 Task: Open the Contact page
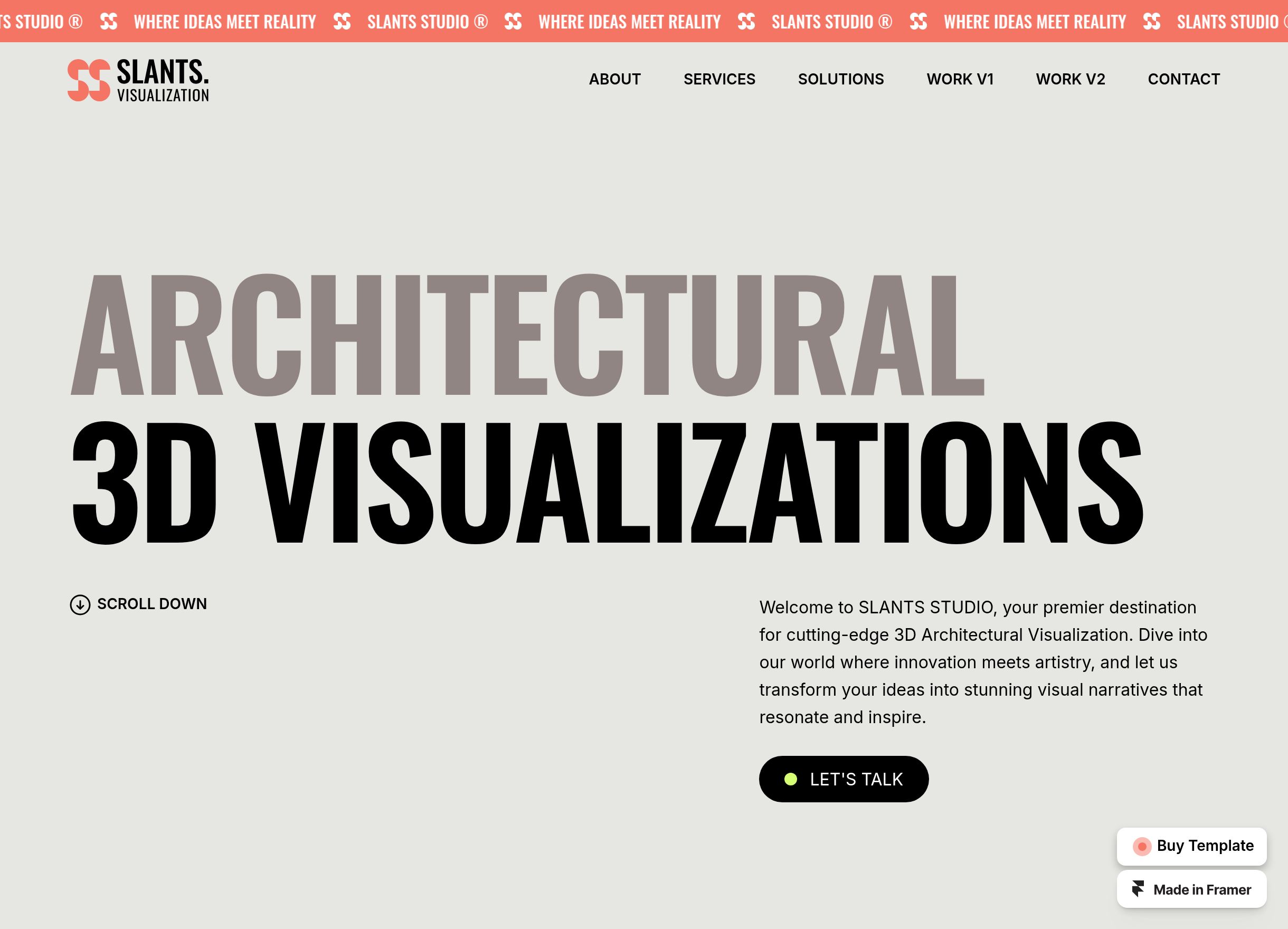(1183, 79)
